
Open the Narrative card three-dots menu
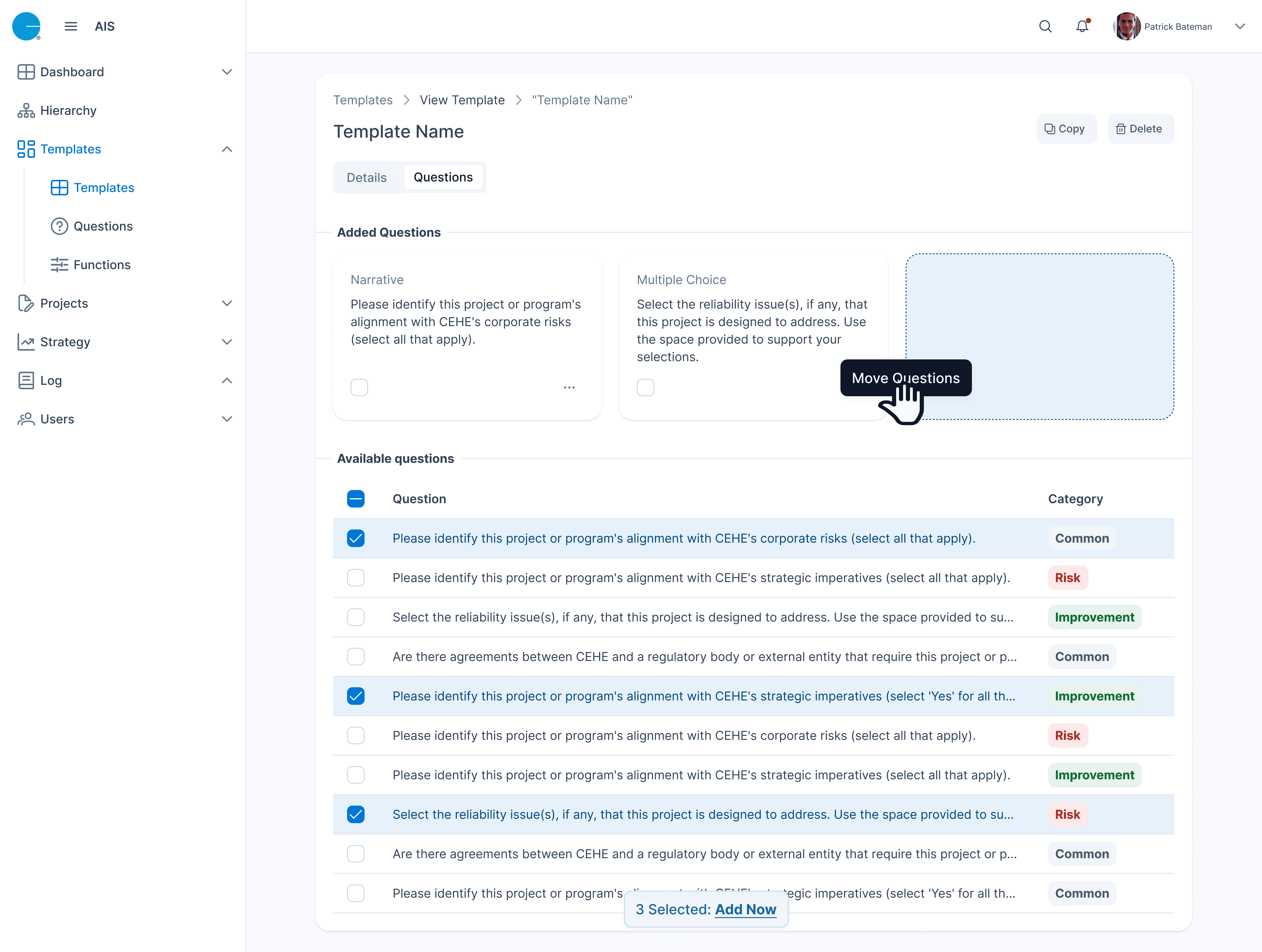click(569, 387)
